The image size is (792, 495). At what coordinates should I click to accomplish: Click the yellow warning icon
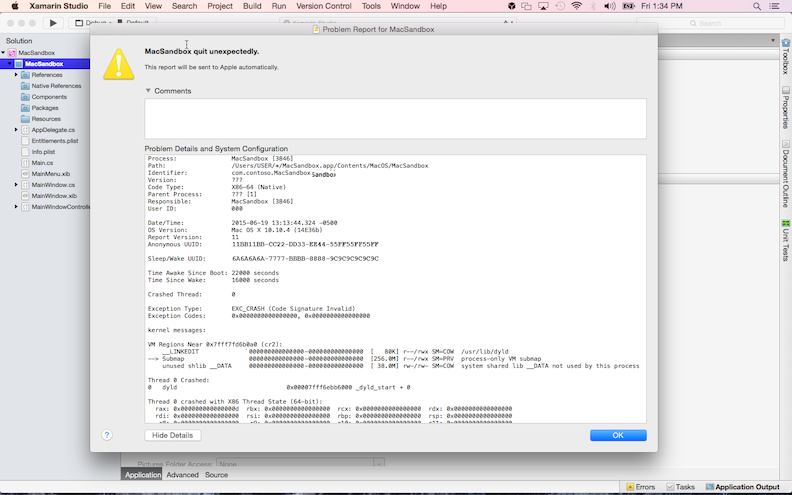pyautogui.click(x=119, y=64)
